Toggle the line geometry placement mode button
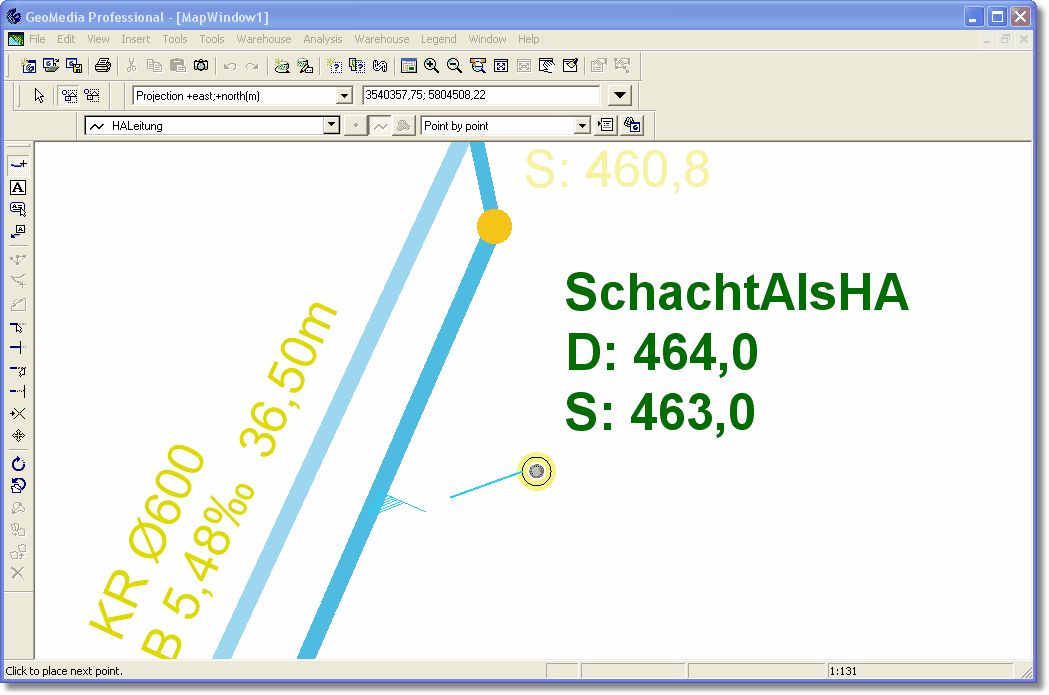 (380, 126)
